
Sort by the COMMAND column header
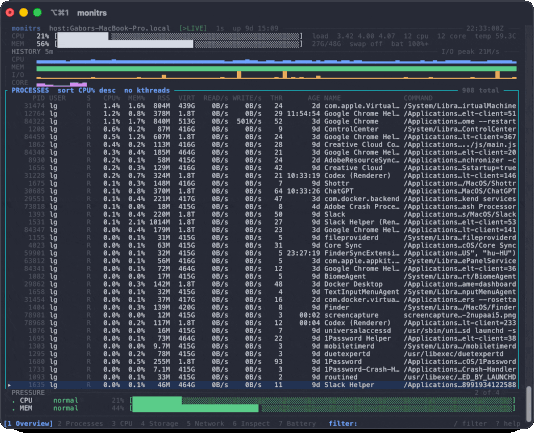point(418,98)
